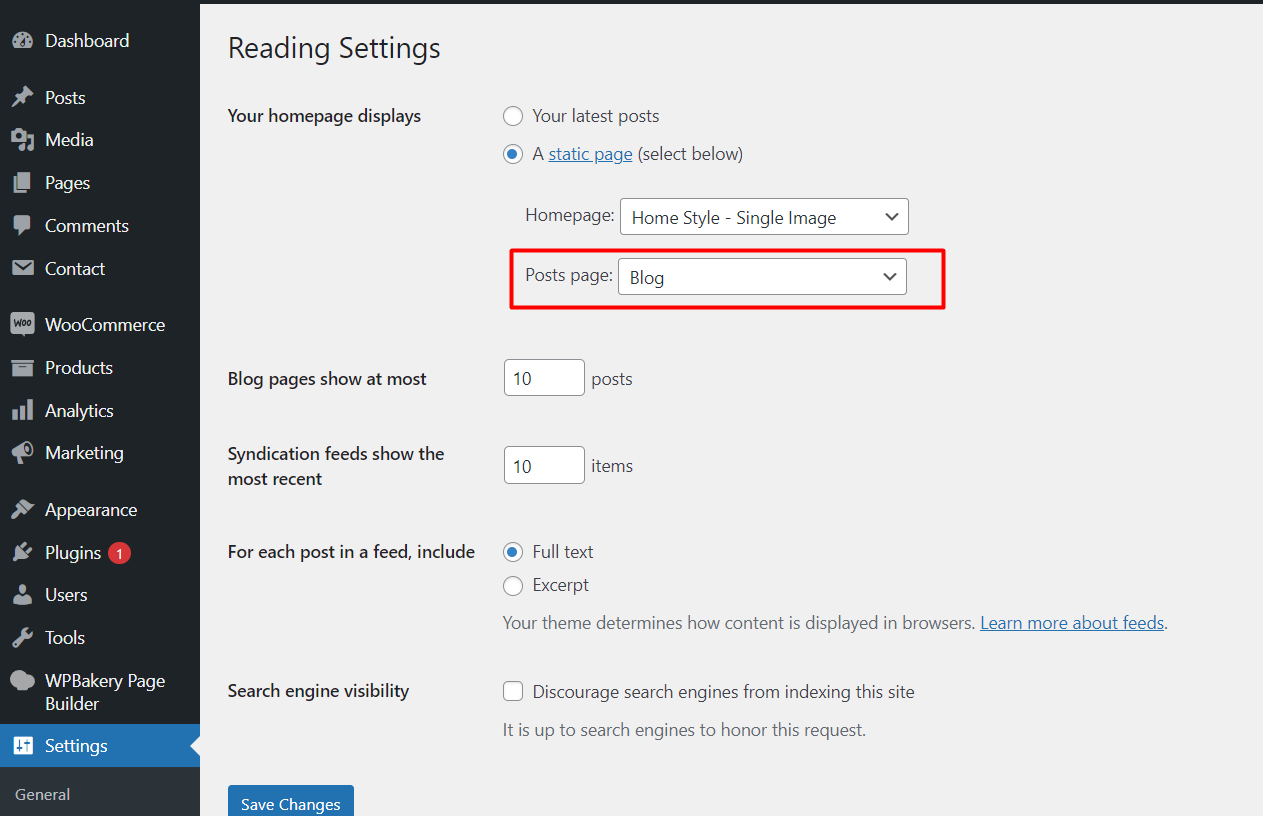Image resolution: width=1263 pixels, height=816 pixels.
Task: Click the Tools wrench icon
Action: pyautogui.click(x=22, y=638)
